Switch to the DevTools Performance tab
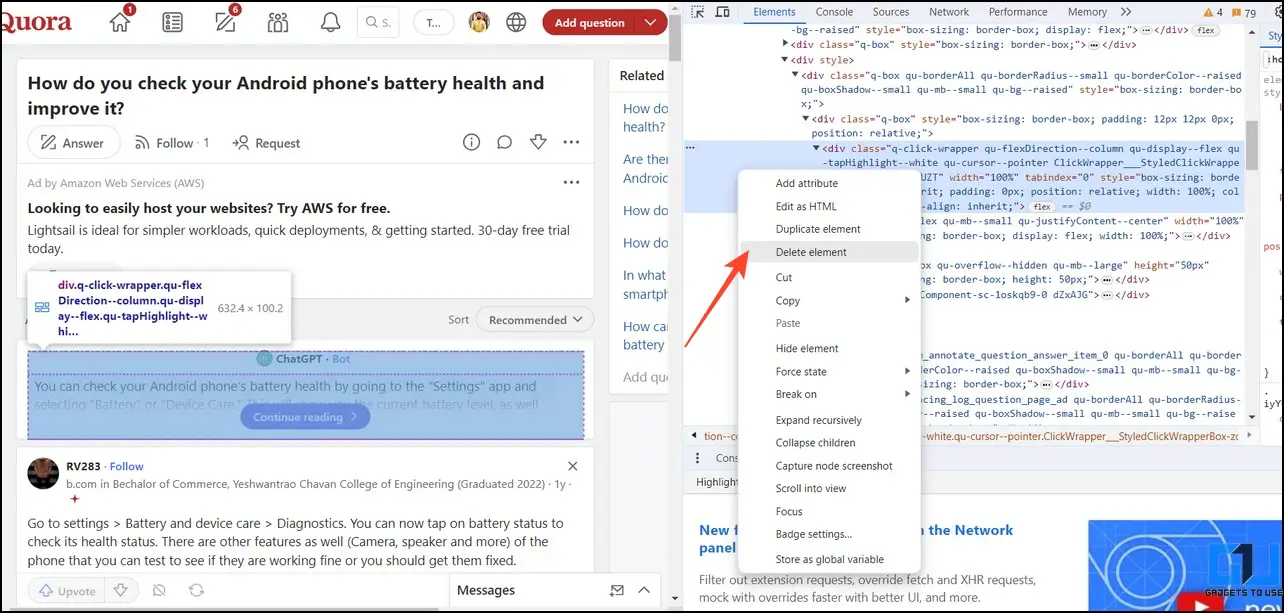This screenshot has height=613, width=1284. 1018,12
